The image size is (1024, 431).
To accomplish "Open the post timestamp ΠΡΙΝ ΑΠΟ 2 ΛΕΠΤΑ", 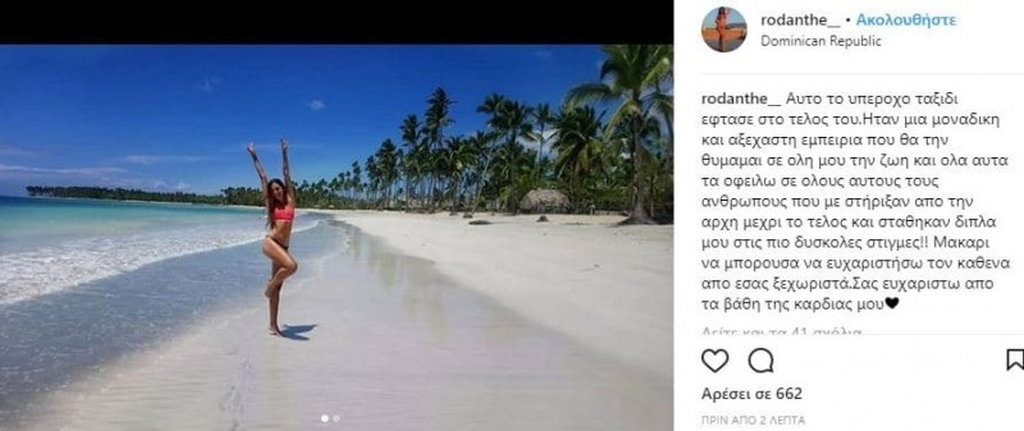I will (753, 420).
